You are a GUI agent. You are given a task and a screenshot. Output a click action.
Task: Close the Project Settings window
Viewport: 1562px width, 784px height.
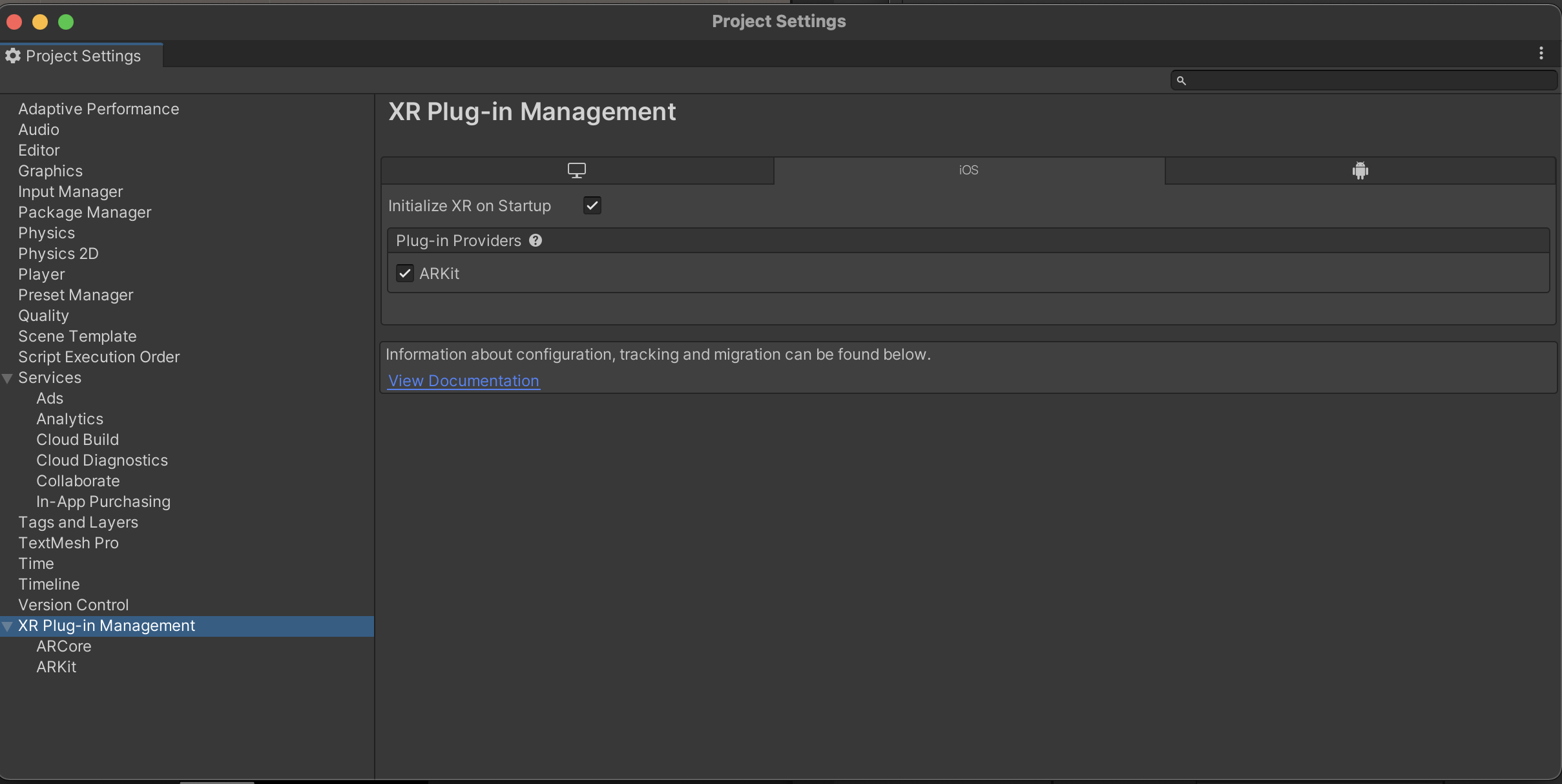[x=14, y=22]
